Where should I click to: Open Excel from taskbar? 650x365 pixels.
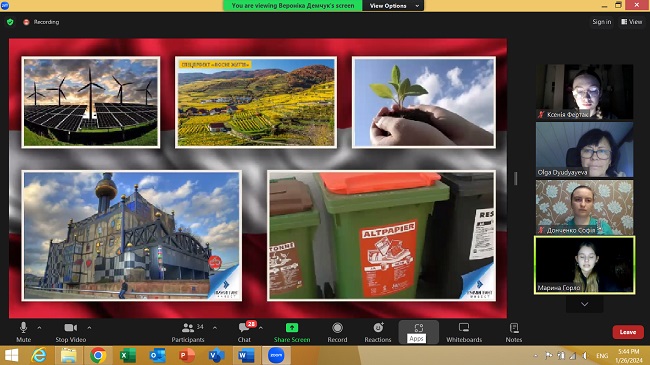(127, 355)
